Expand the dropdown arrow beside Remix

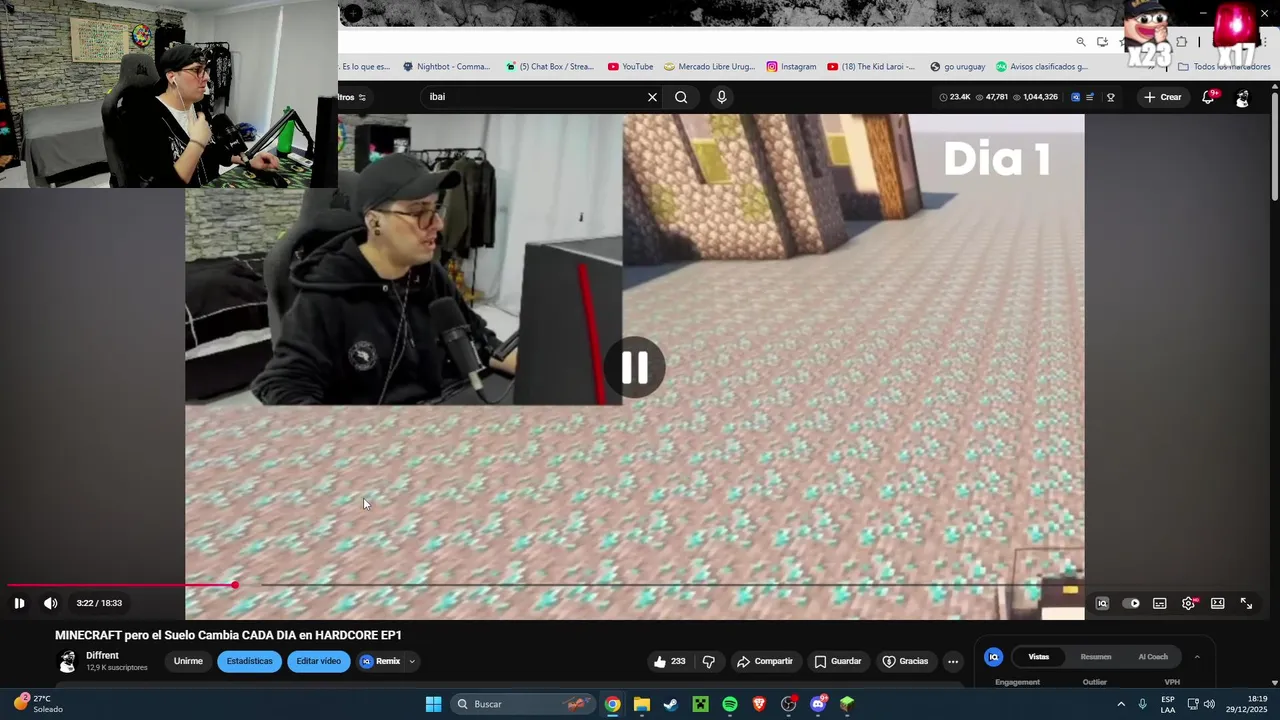pos(412,661)
